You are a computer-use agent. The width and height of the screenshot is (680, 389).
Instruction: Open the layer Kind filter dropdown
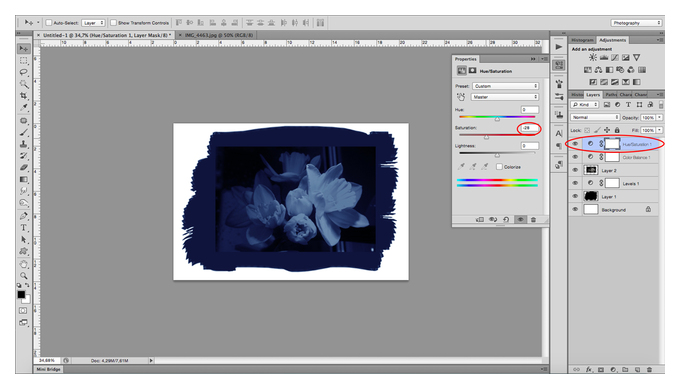[585, 105]
